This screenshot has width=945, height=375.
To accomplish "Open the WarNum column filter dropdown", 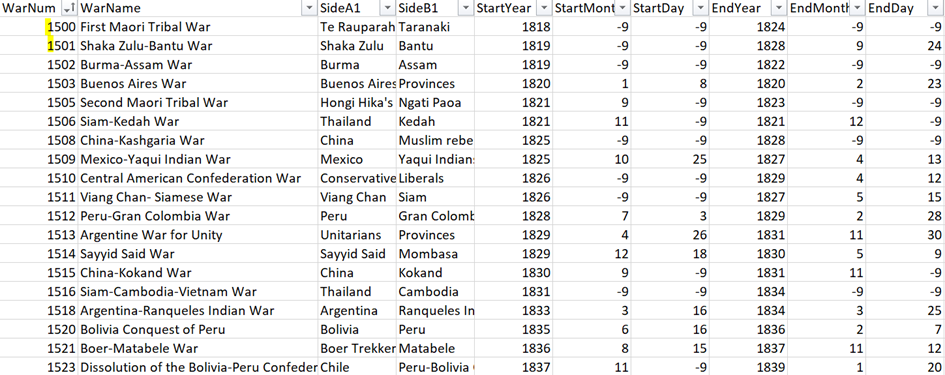I will pos(68,8).
